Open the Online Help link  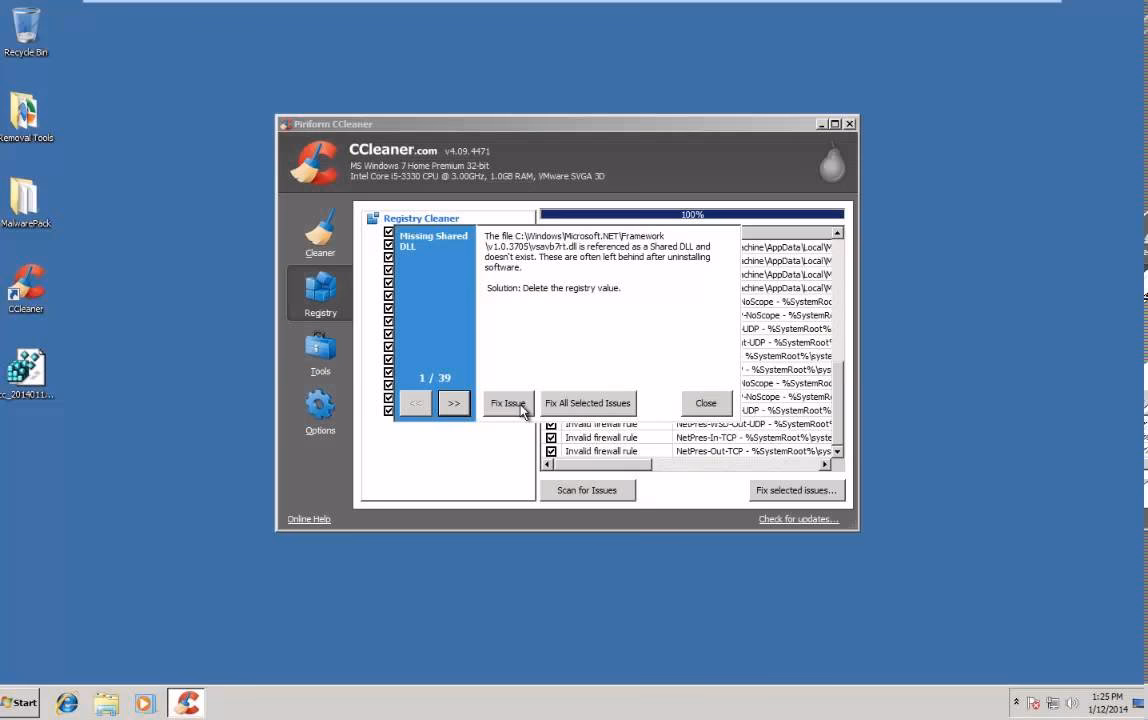point(309,519)
